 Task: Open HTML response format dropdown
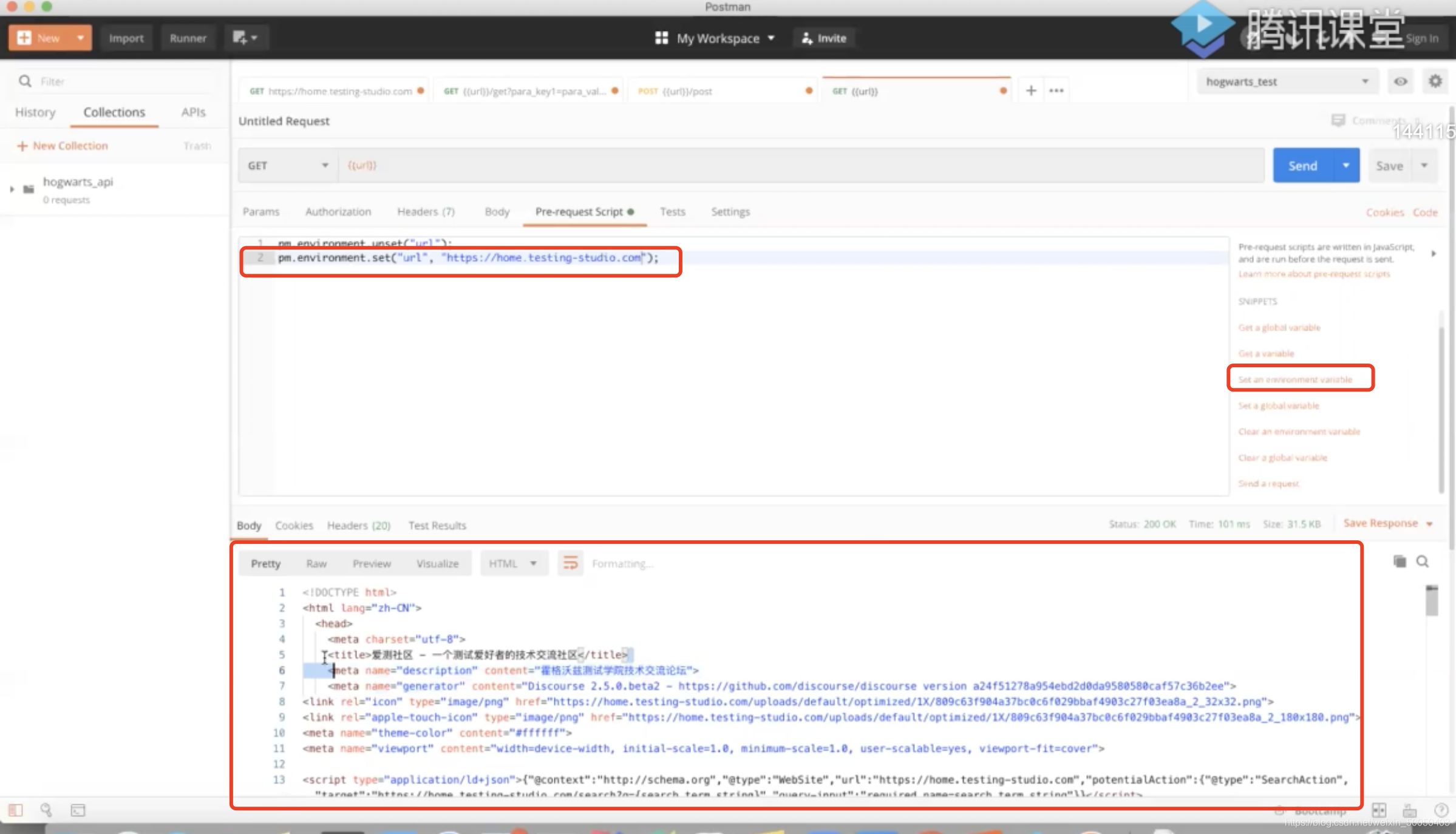coord(513,563)
